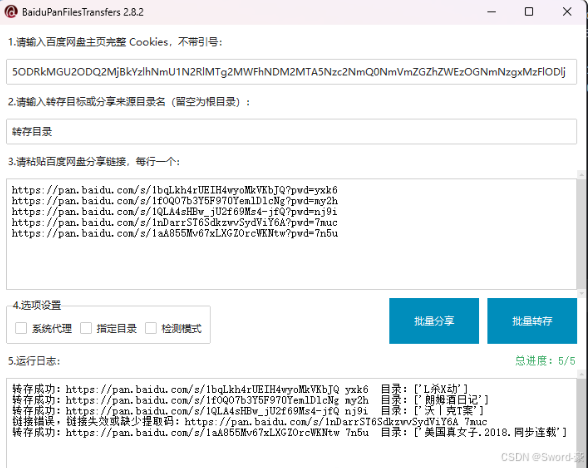This screenshot has width=588, height=468.
Task: Start transfer with 批量转存 button
Action: (x=532, y=321)
